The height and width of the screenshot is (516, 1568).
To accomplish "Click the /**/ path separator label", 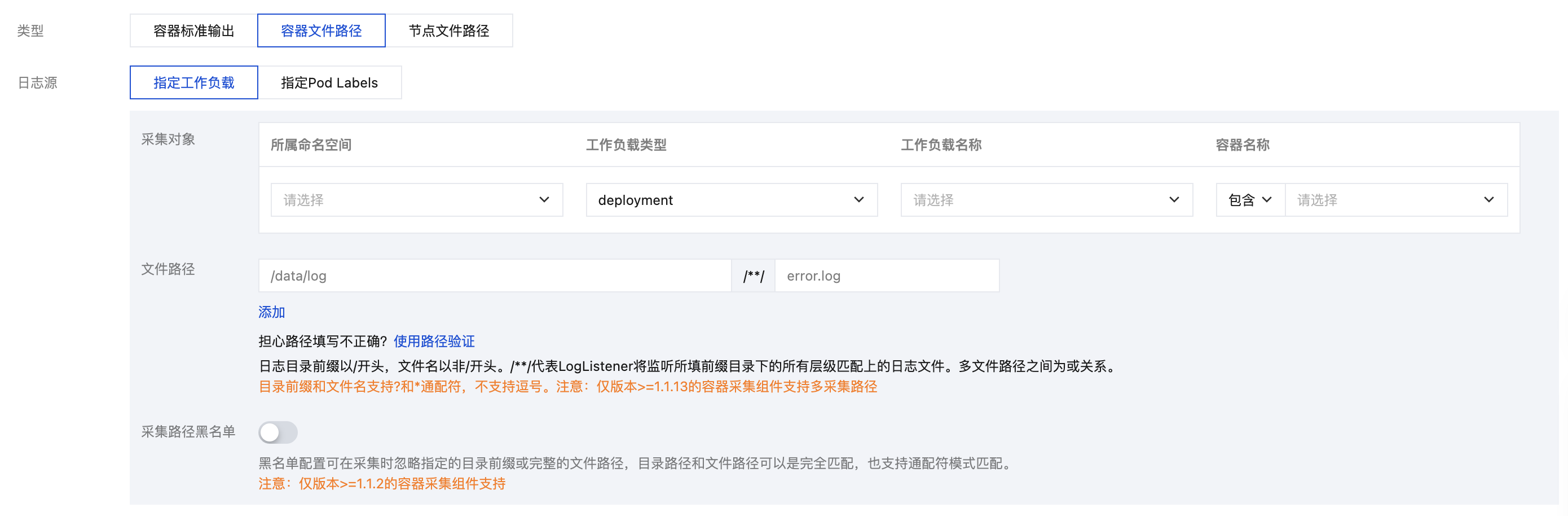I will coord(753,276).
